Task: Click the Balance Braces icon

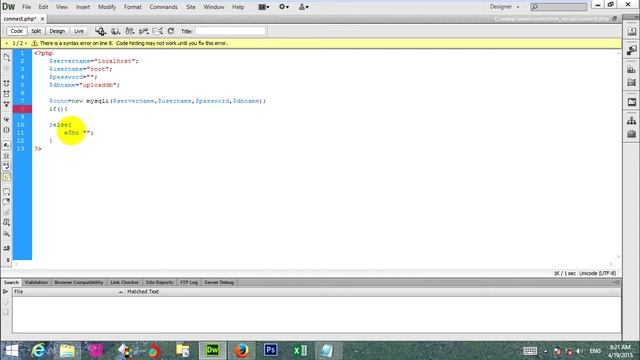Action: [x=7, y=130]
